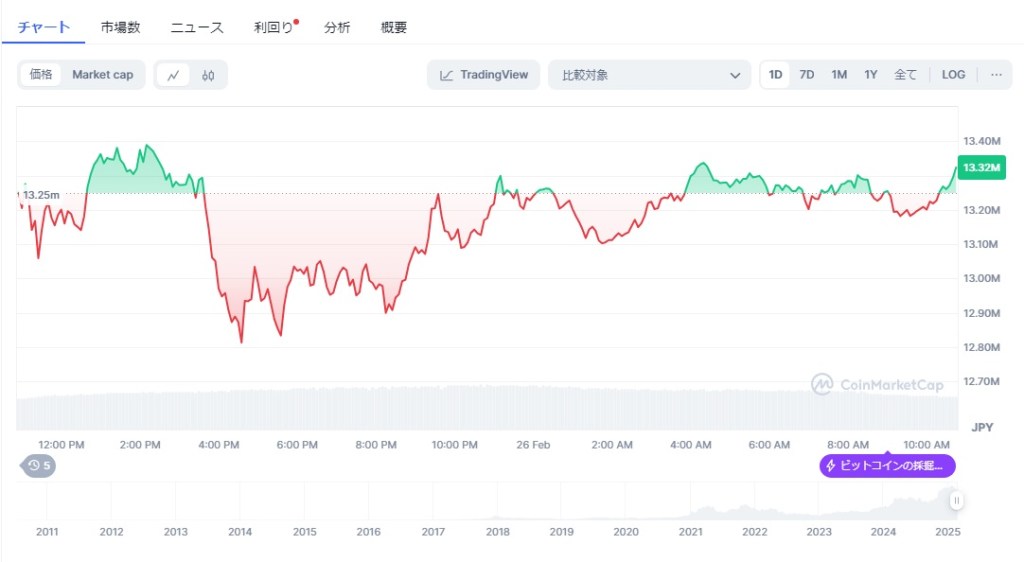Select the 価格 price toggle
1024x562 pixels.
point(41,75)
